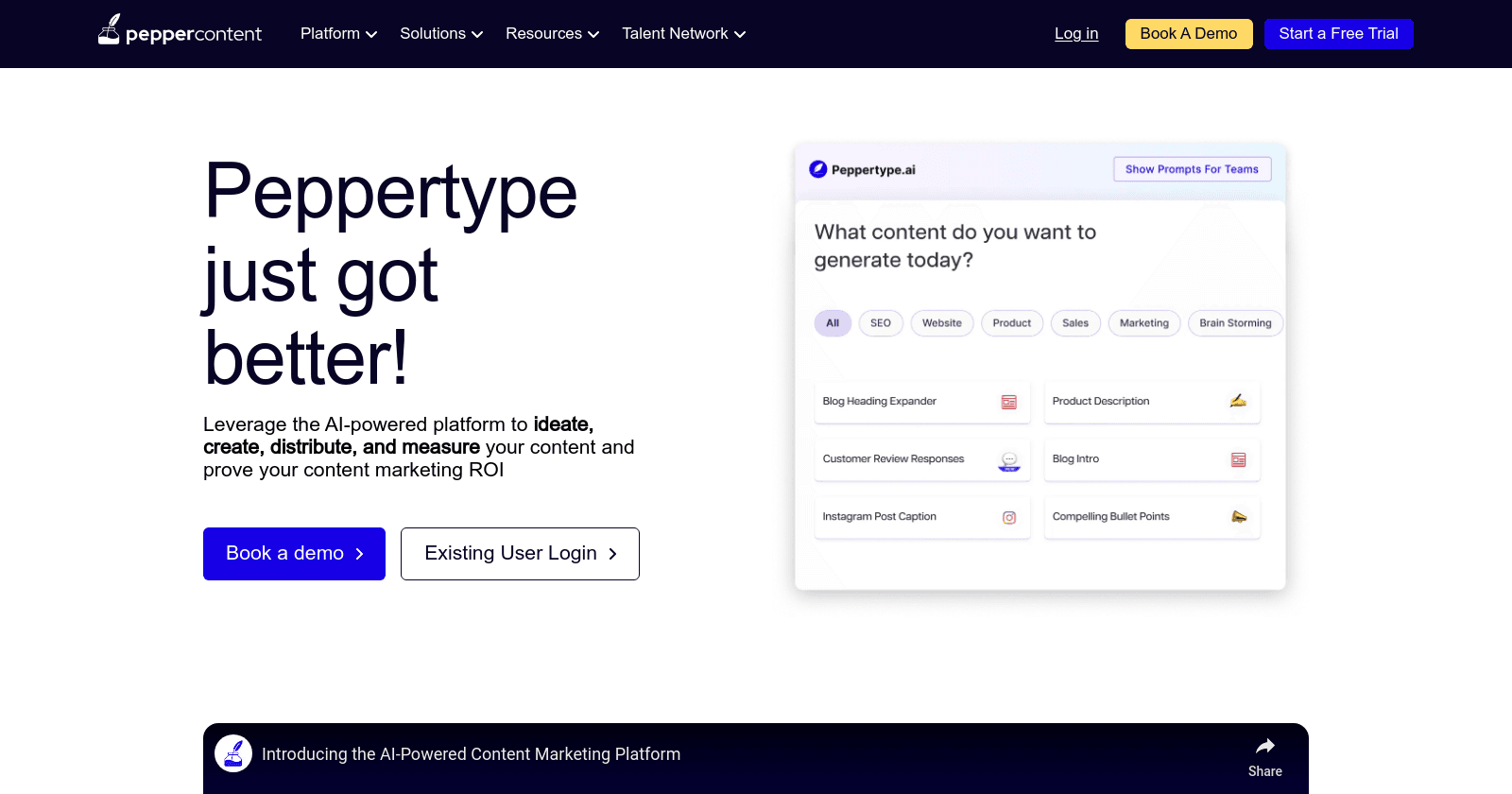Select the All category filter
1512x794 pixels.
tap(833, 323)
